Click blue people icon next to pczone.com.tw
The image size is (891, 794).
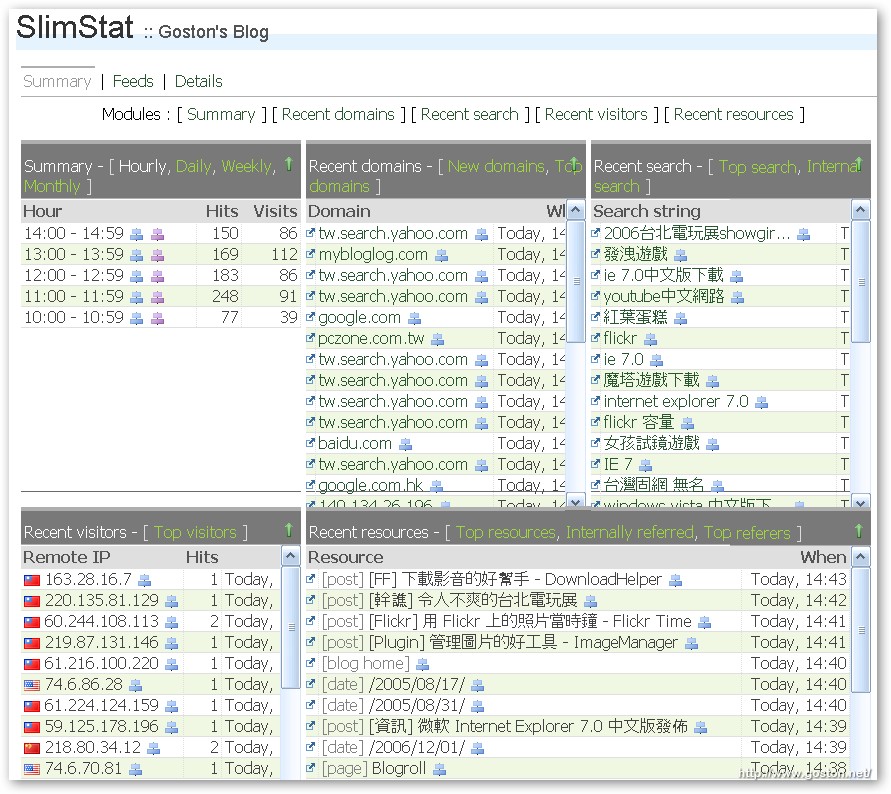click(438, 340)
